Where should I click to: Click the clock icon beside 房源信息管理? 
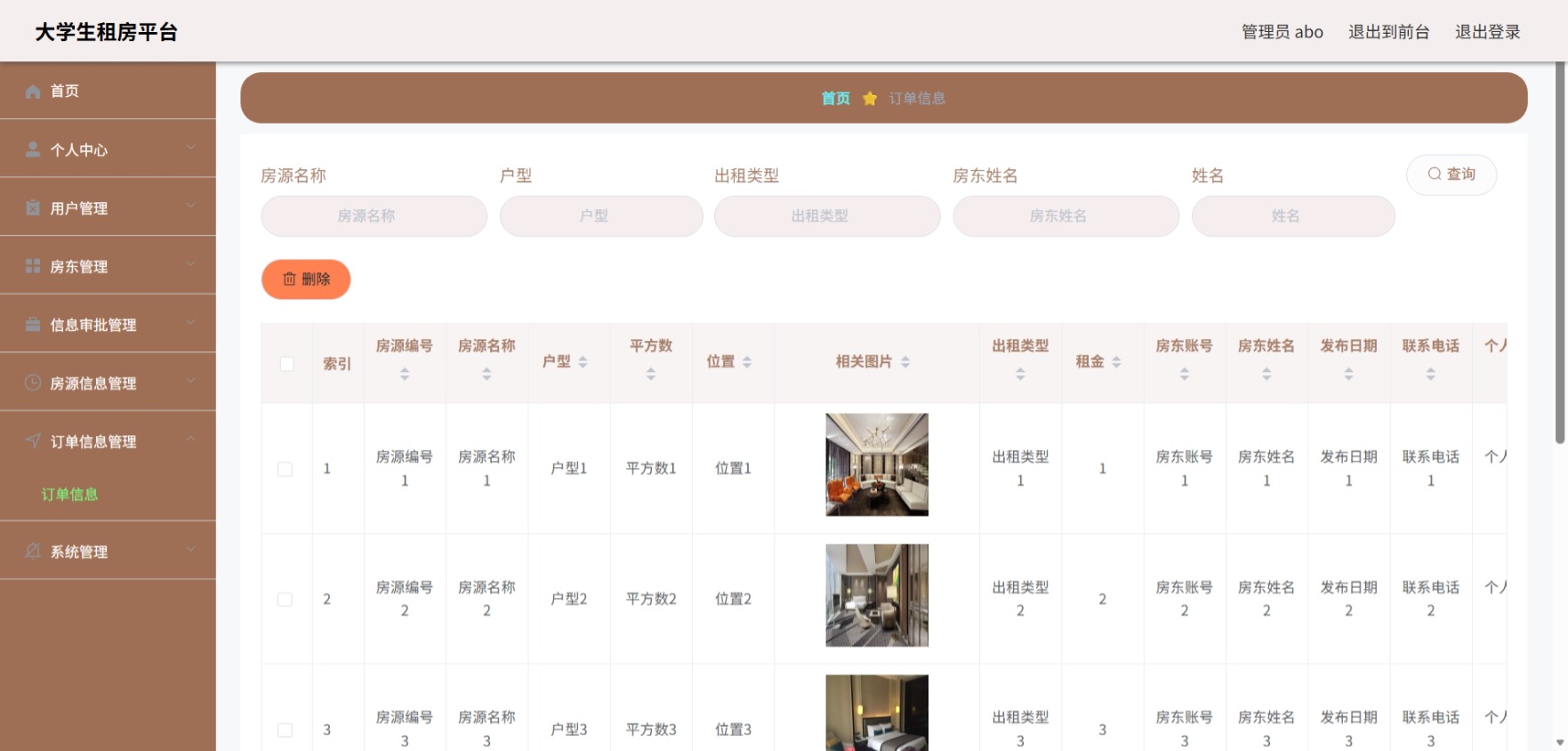click(x=33, y=383)
